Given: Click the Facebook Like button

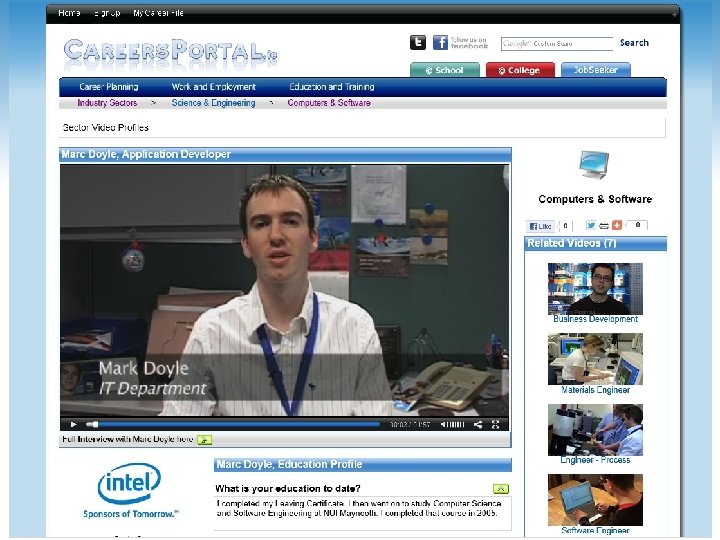Looking at the screenshot, I should 540,226.
